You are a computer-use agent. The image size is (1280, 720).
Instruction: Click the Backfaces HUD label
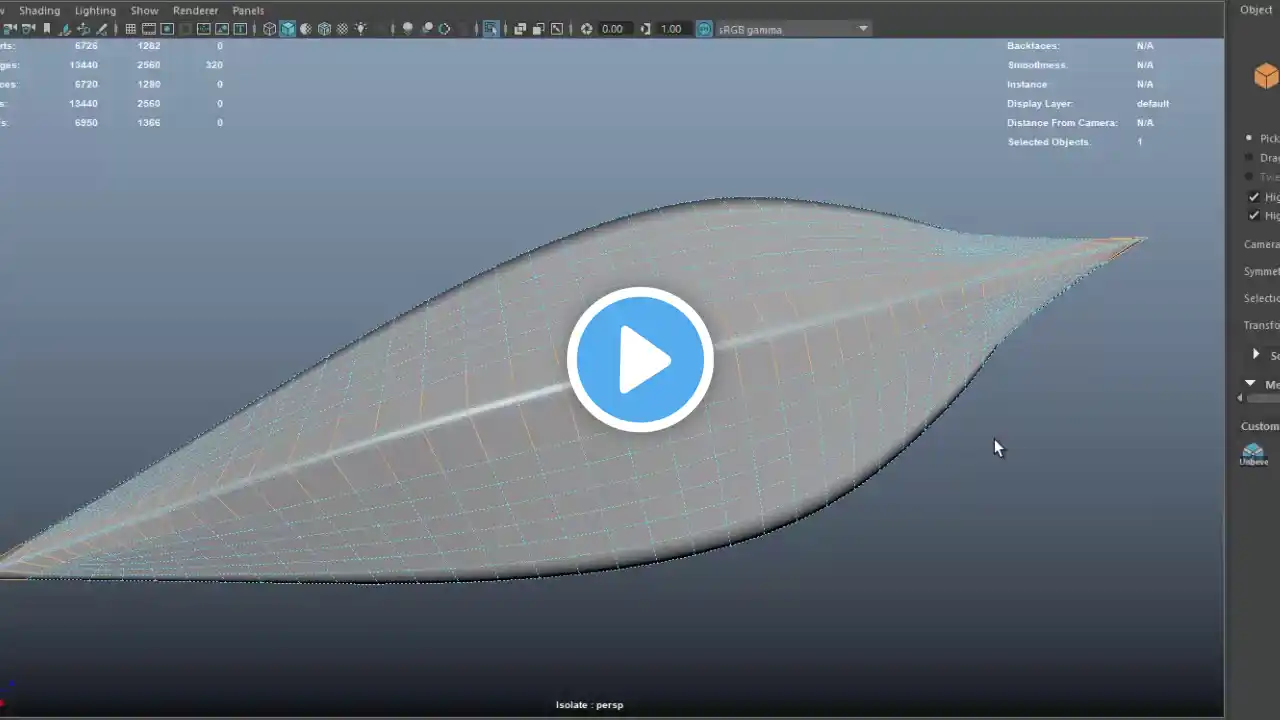coord(1033,46)
